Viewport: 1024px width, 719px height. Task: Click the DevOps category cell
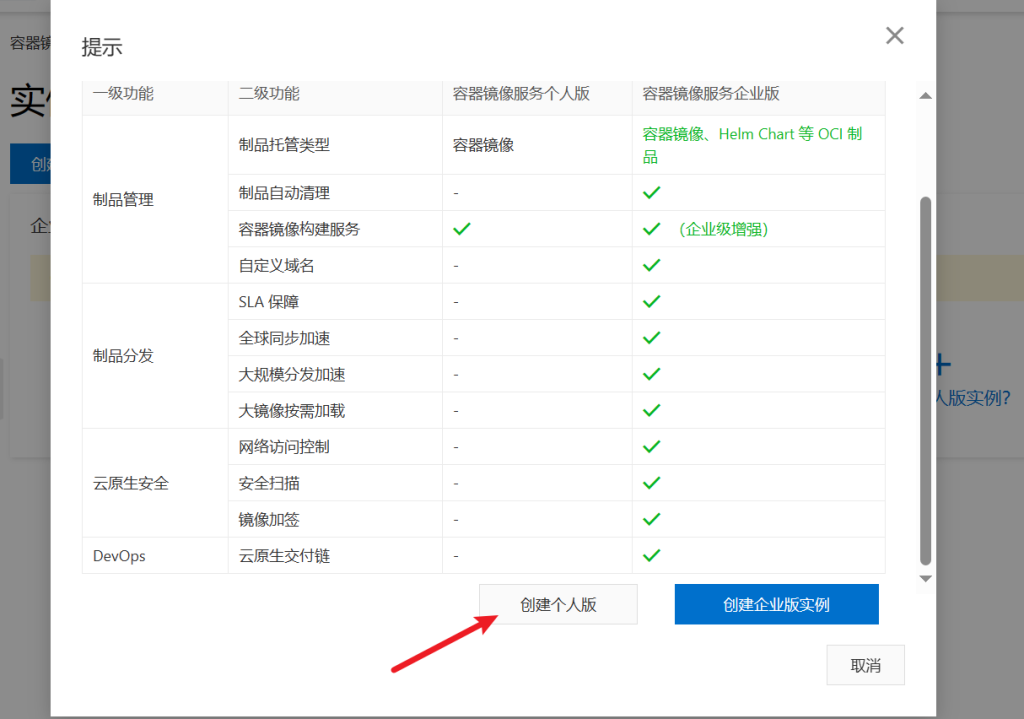119,555
